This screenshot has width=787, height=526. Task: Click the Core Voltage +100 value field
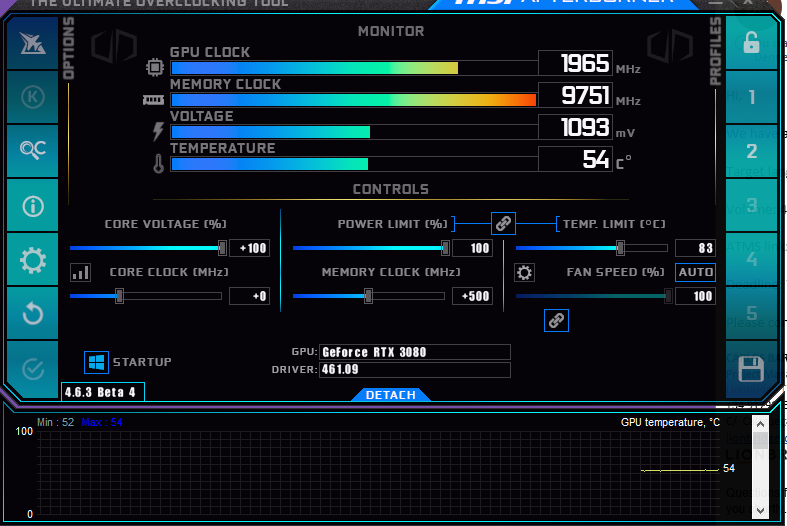[249, 248]
